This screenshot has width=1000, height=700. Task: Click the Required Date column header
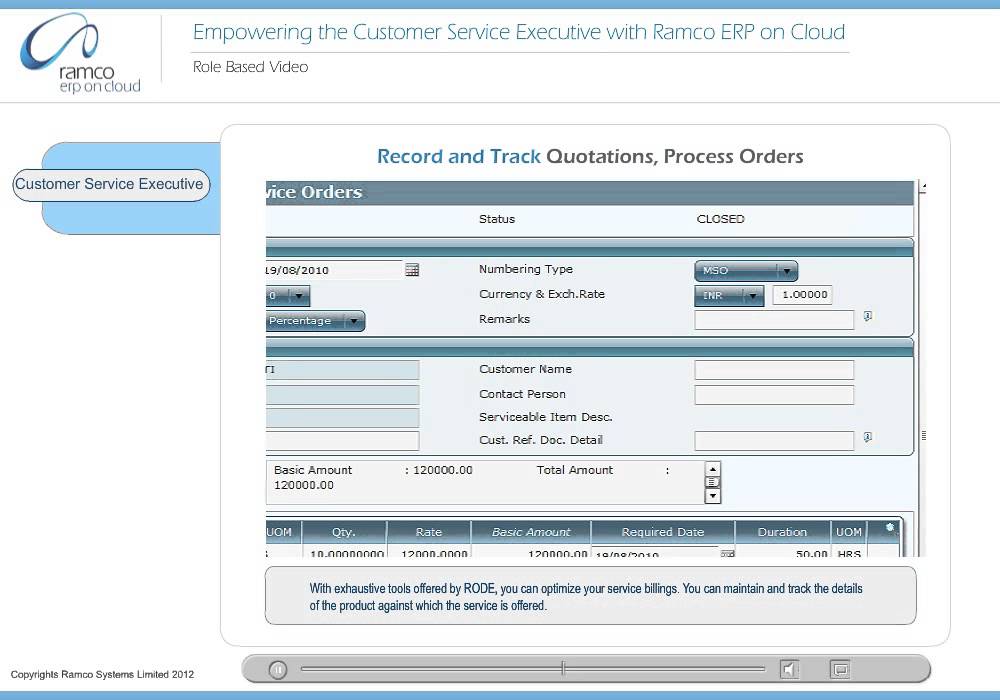coord(663,532)
